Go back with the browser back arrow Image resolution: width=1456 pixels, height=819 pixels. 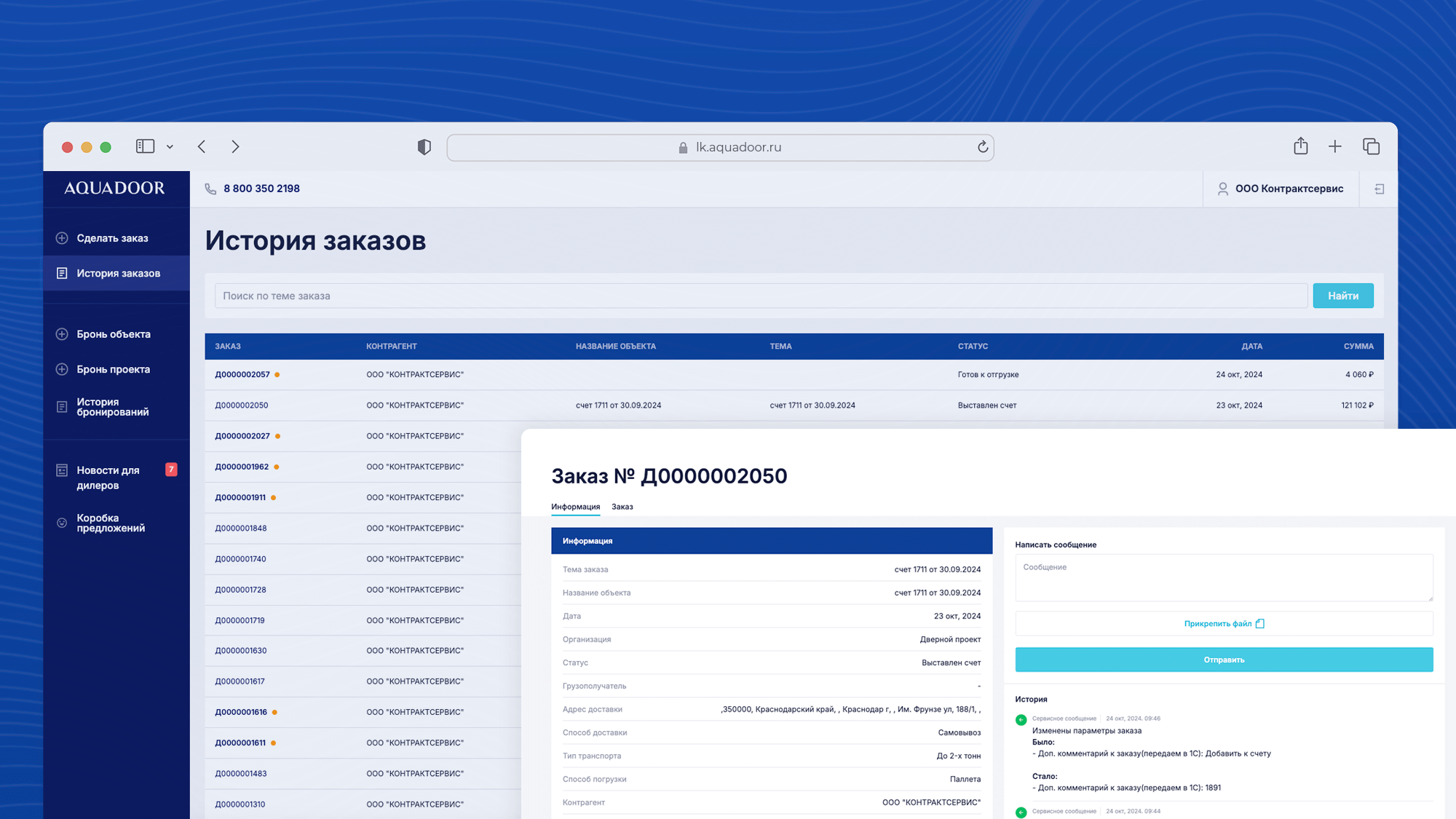202,146
